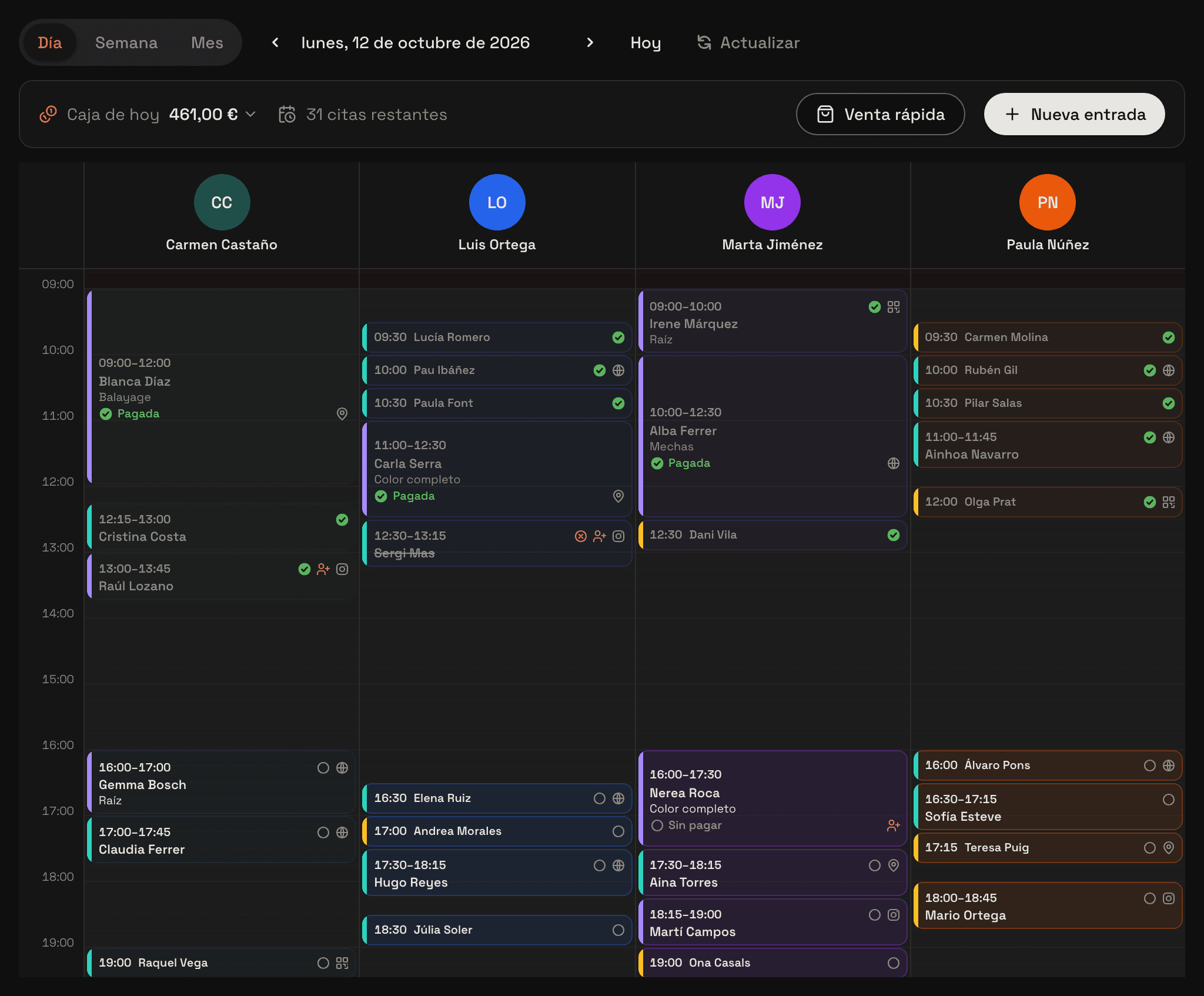This screenshot has height=996, width=1204.
Task: Open the Cristina Costa 12:15–13:00 appointment
Action: [x=222, y=528]
